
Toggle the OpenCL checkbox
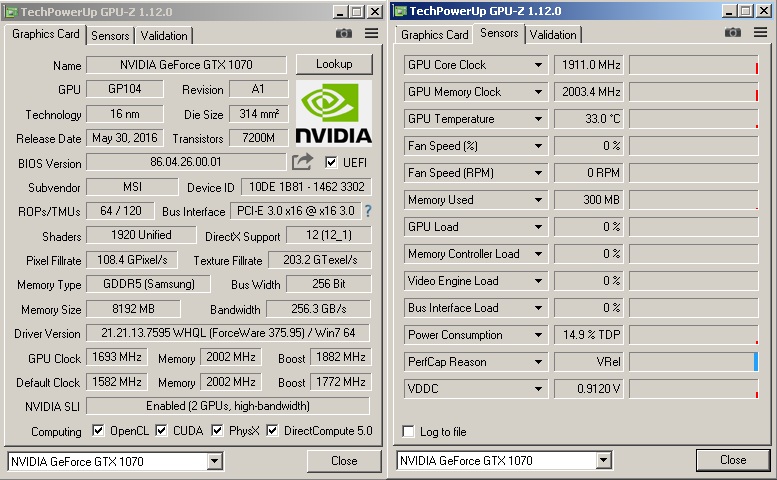pos(98,430)
